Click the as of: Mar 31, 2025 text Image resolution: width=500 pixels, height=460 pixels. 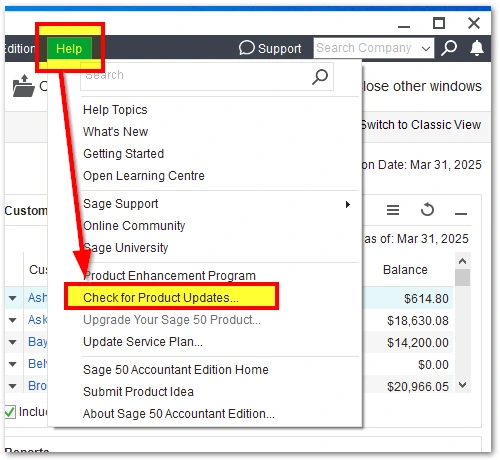point(416,239)
